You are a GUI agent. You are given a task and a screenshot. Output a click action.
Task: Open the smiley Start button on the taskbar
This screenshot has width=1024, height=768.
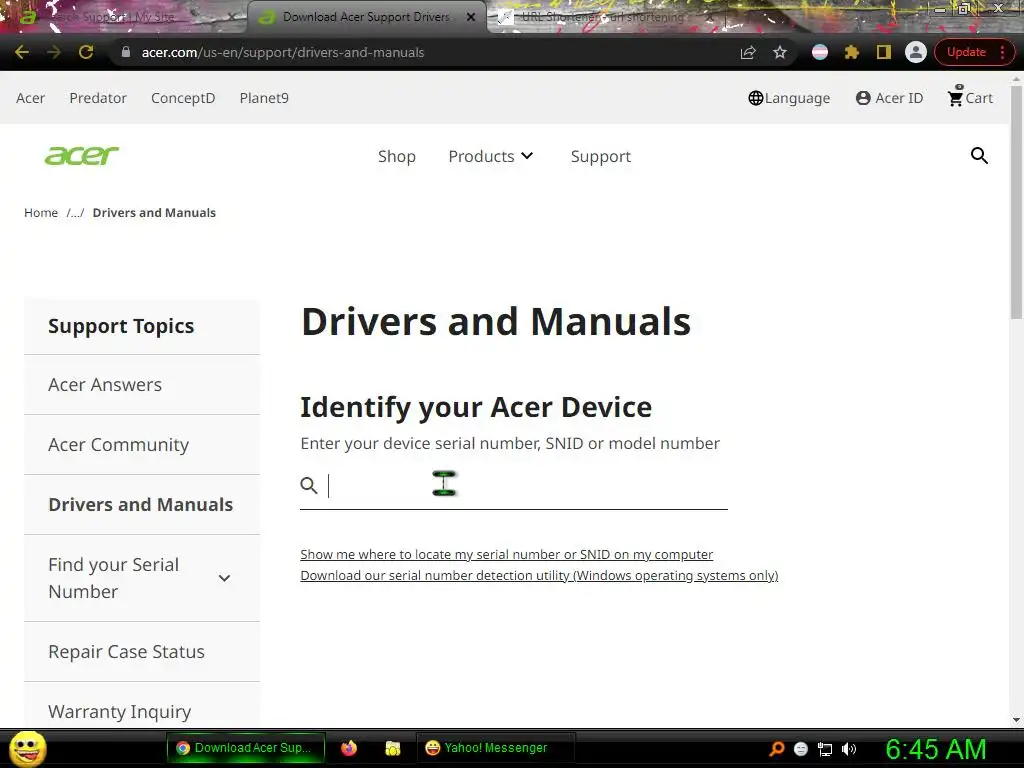click(x=27, y=748)
